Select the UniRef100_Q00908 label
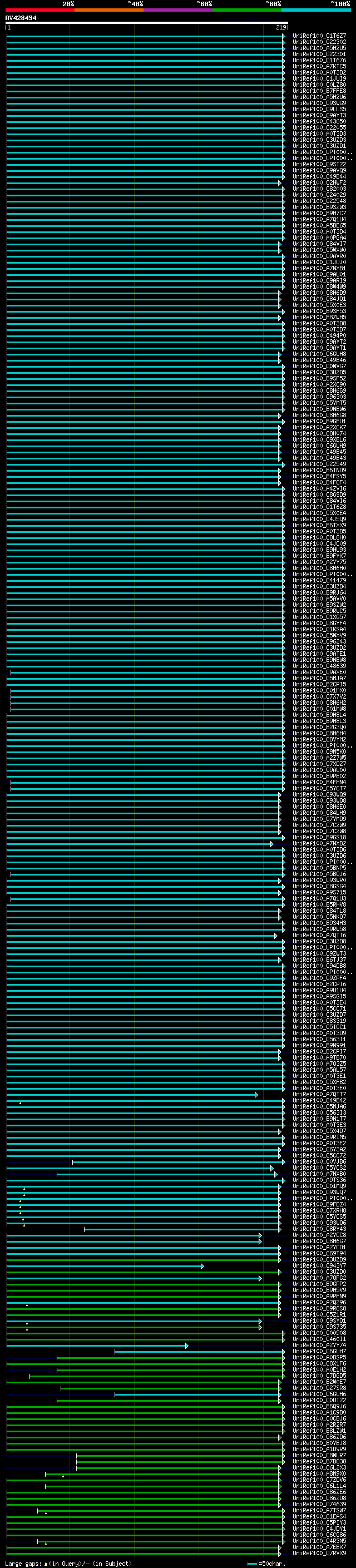This screenshot has height=1568, width=356. point(319,1333)
